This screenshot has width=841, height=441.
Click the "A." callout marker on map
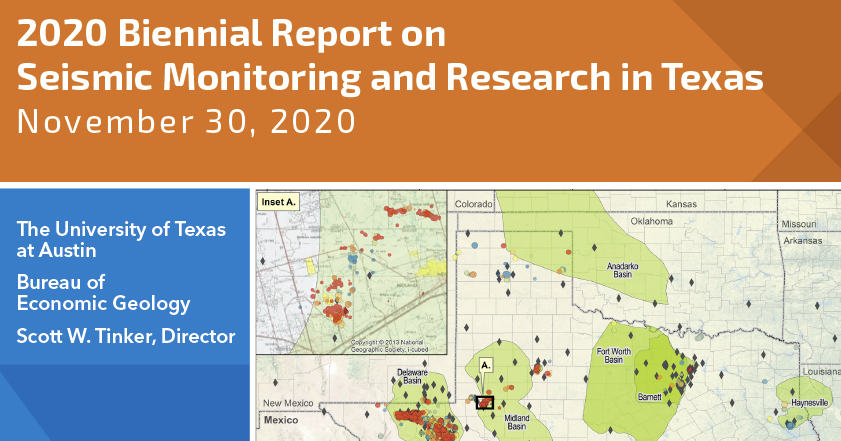pyautogui.click(x=485, y=365)
